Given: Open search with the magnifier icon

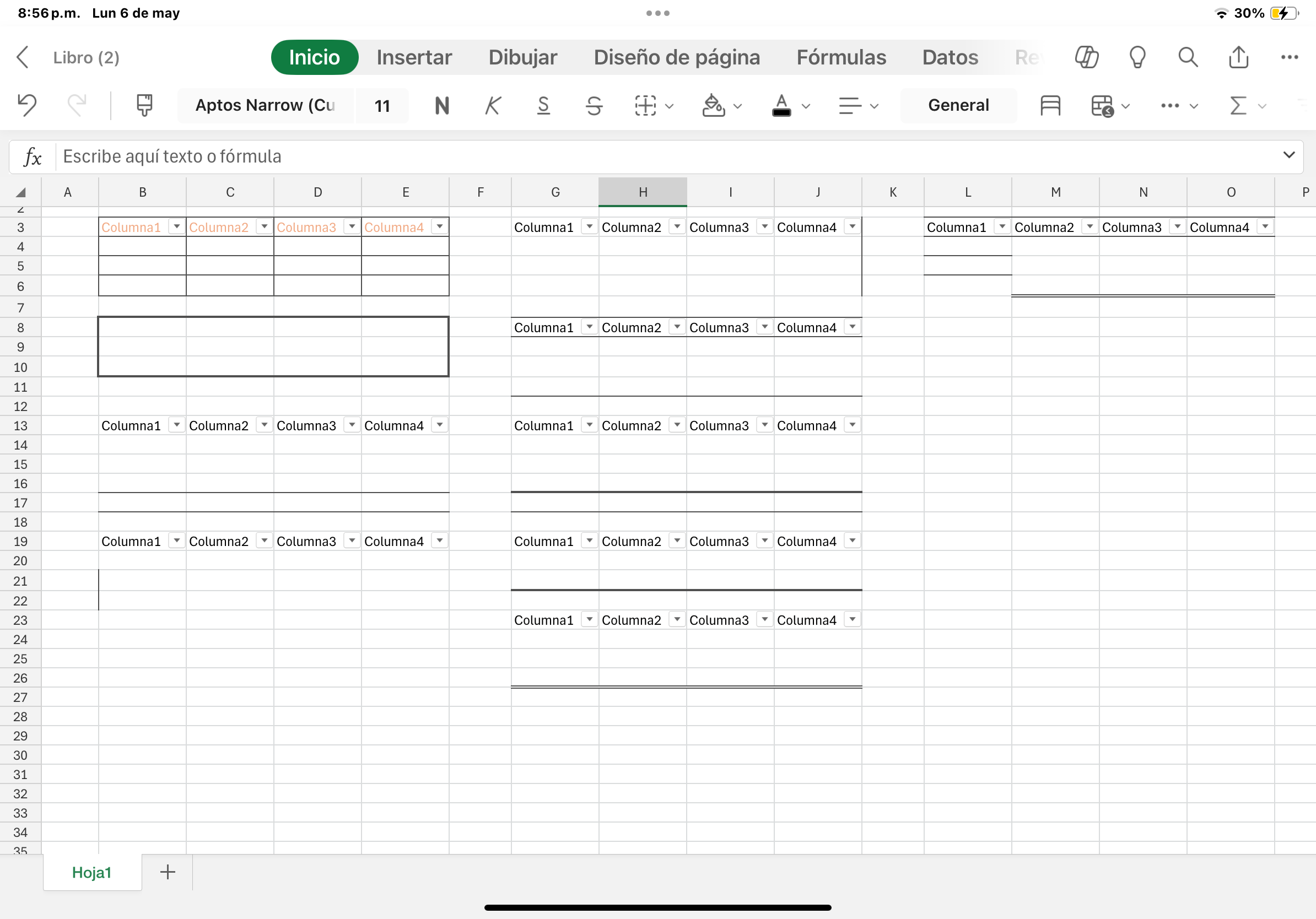Looking at the screenshot, I should click(x=1188, y=57).
